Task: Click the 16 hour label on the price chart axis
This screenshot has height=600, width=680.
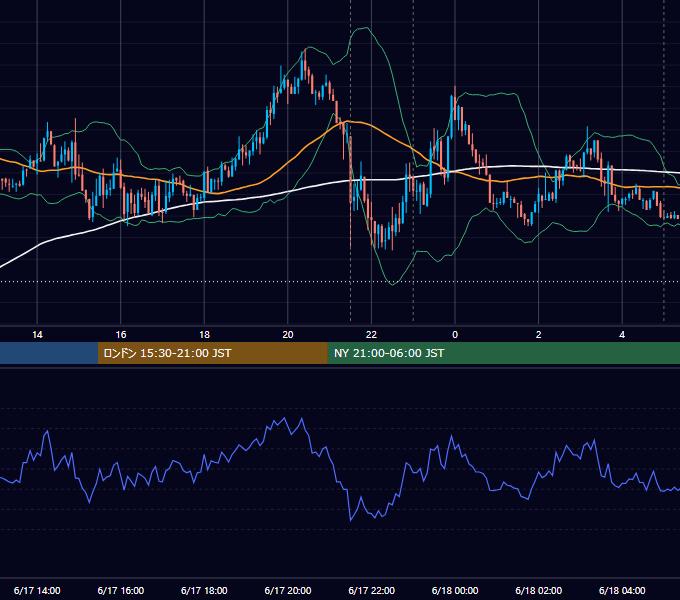Action: point(121,335)
